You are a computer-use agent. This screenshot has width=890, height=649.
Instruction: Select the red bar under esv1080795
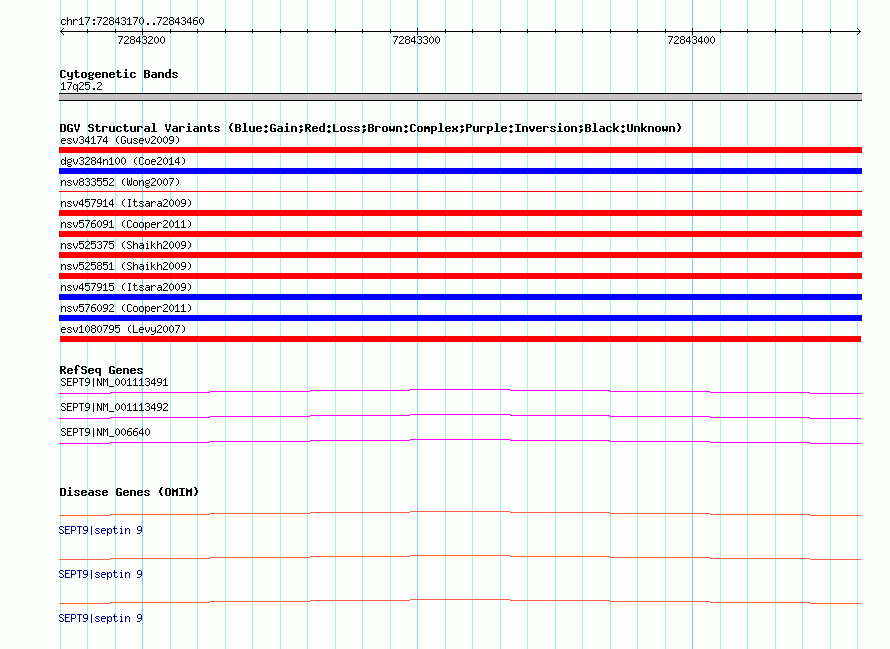click(x=460, y=339)
